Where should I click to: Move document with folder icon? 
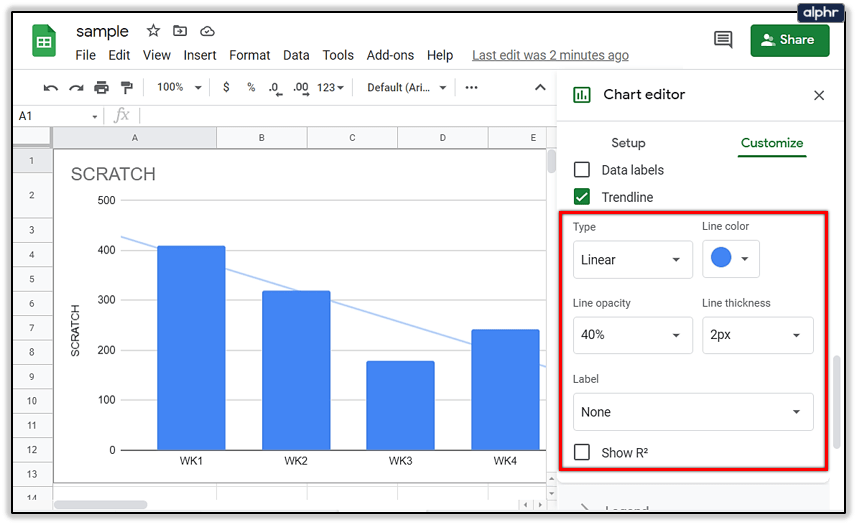click(x=180, y=31)
